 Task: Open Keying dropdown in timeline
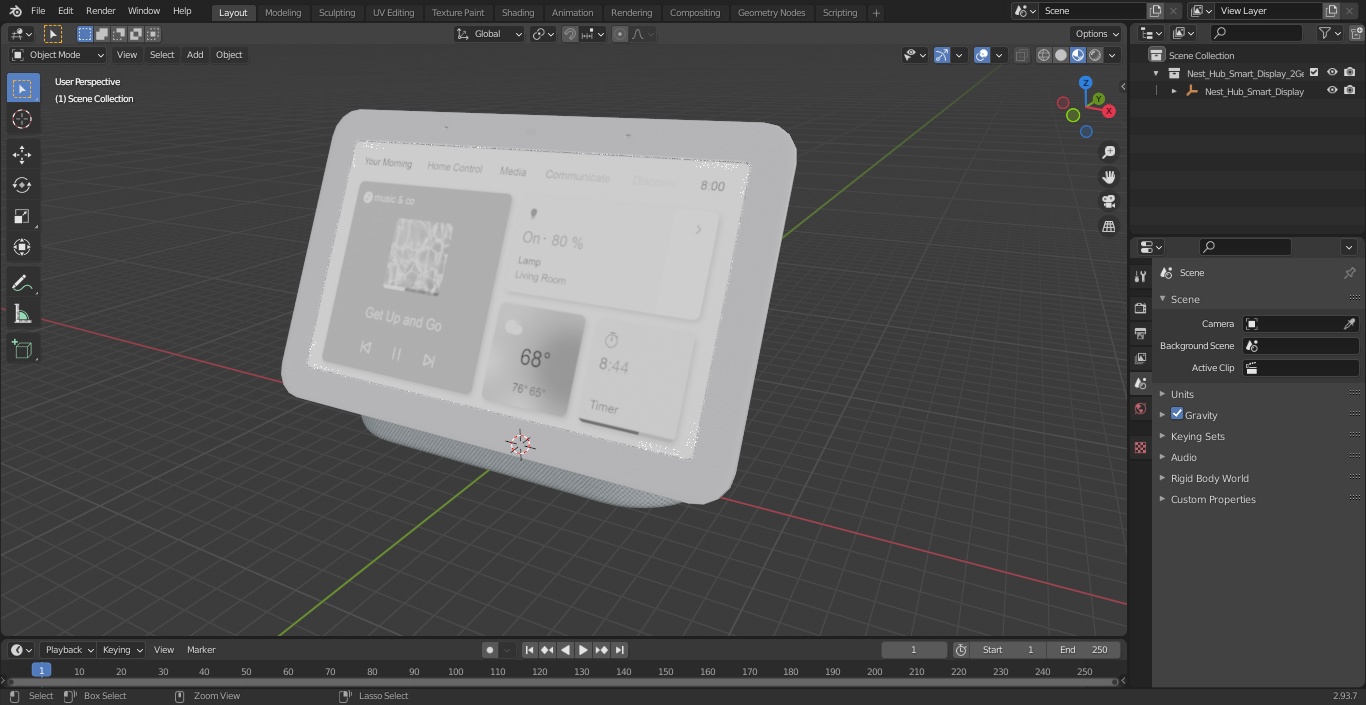tap(123, 650)
